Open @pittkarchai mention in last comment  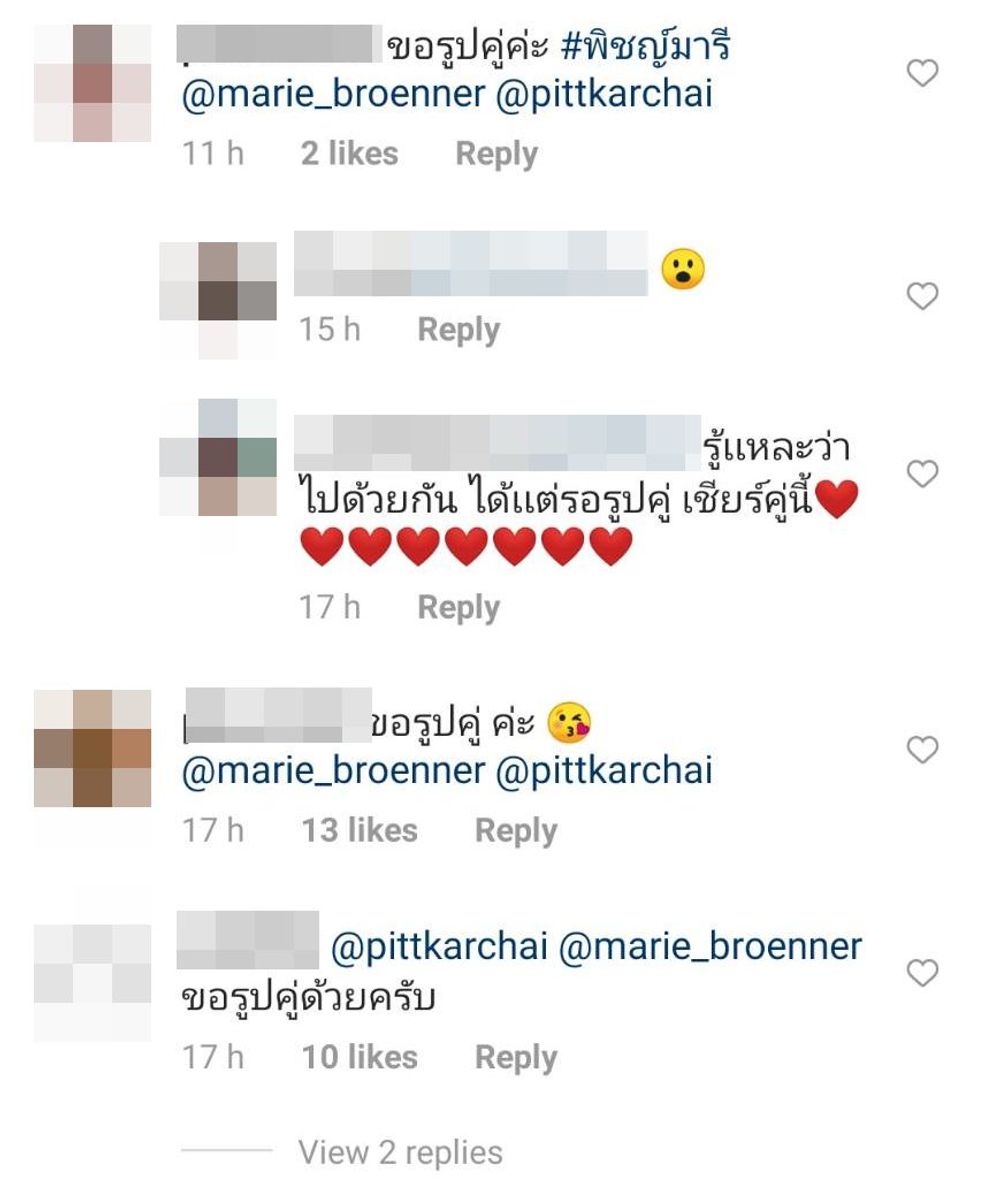[439, 947]
